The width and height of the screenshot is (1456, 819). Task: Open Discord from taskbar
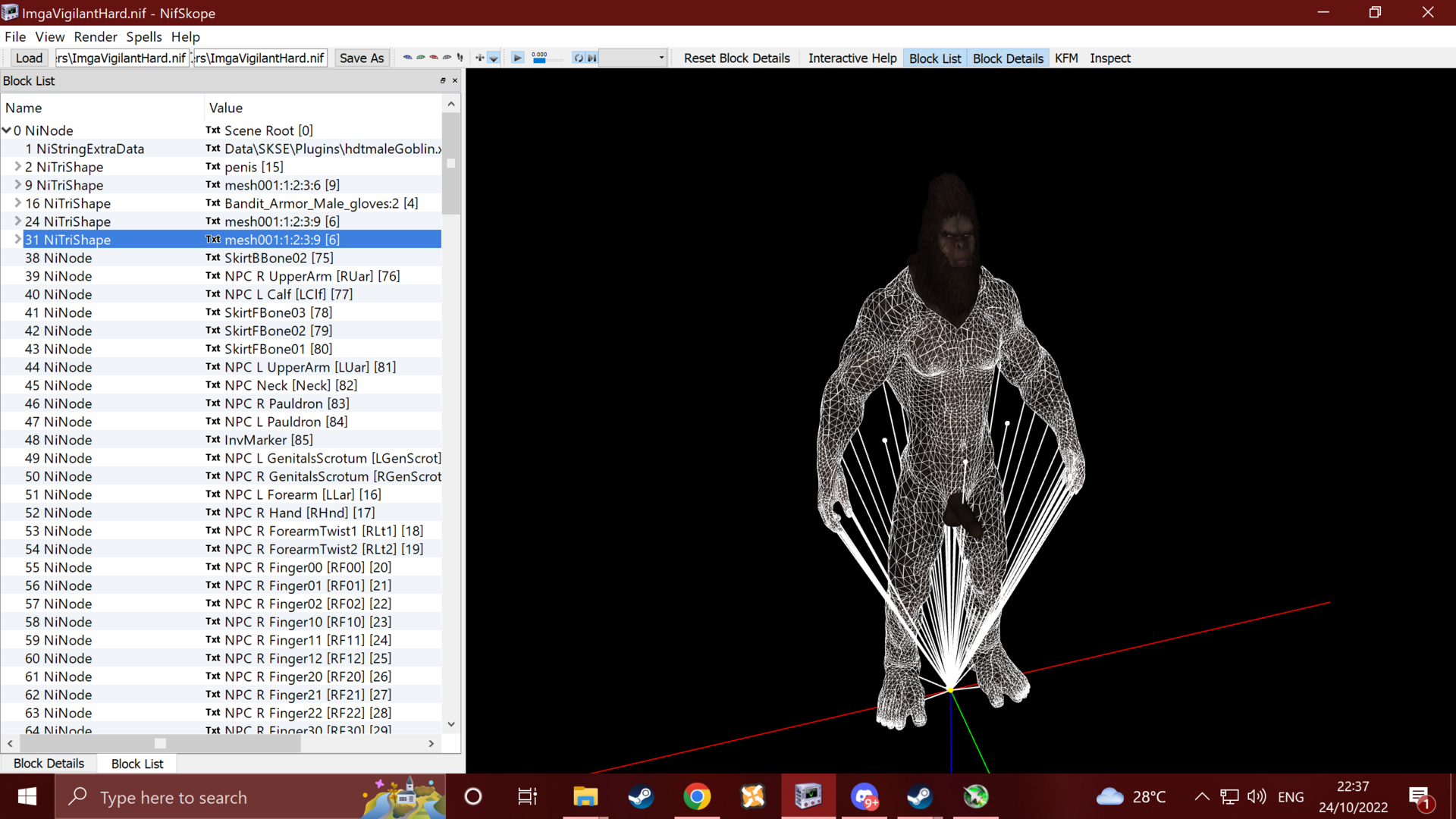[864, 796]
